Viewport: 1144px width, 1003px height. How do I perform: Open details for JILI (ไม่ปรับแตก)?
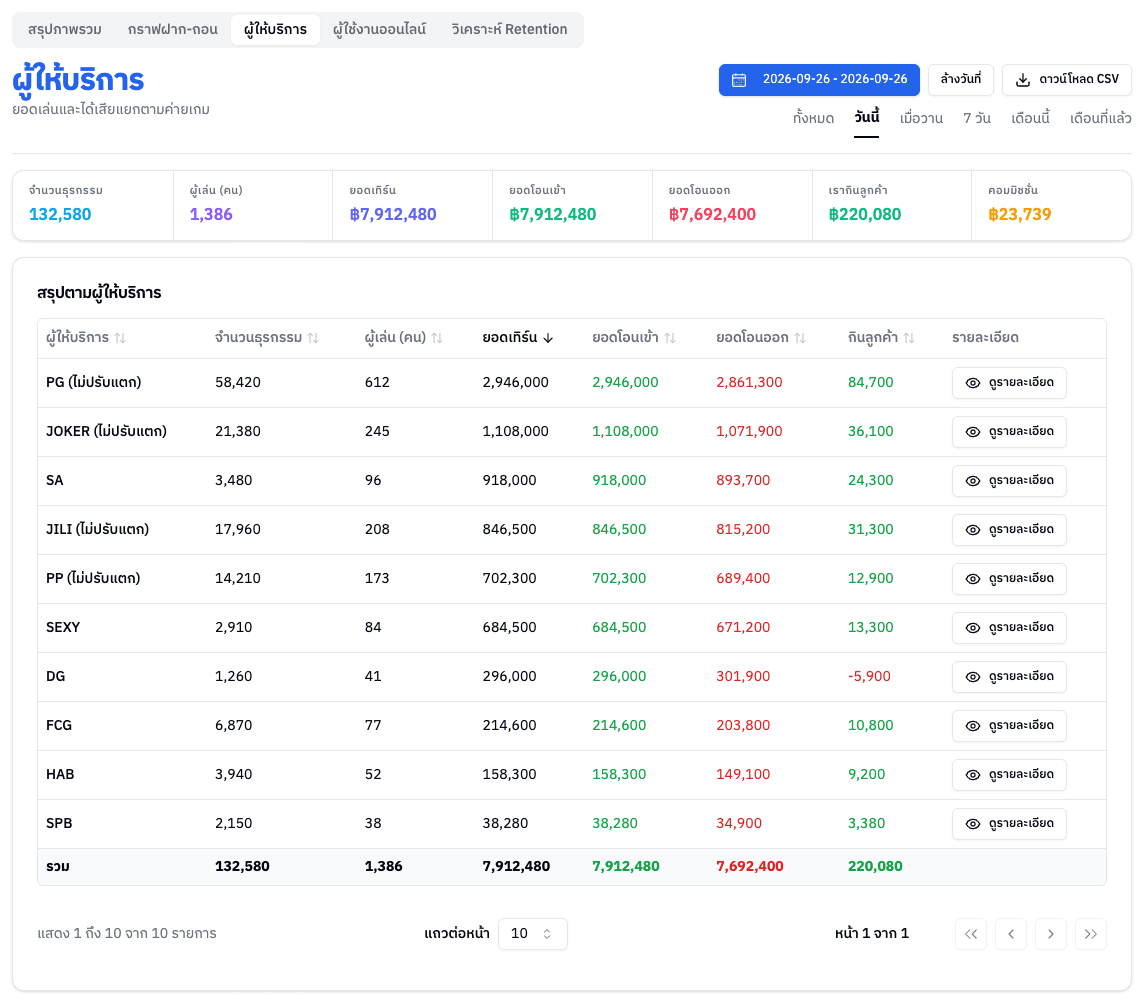[1009, 530]
